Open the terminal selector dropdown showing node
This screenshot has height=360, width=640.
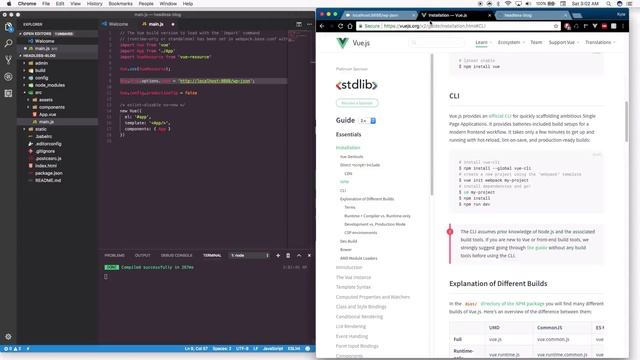tap(250, 256)
